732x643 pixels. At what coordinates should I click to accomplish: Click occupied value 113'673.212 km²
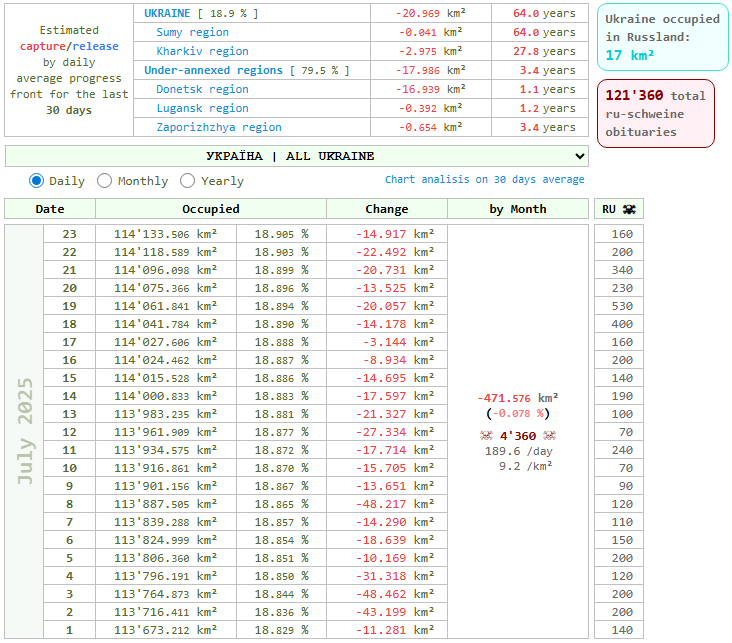pos(165,630)
